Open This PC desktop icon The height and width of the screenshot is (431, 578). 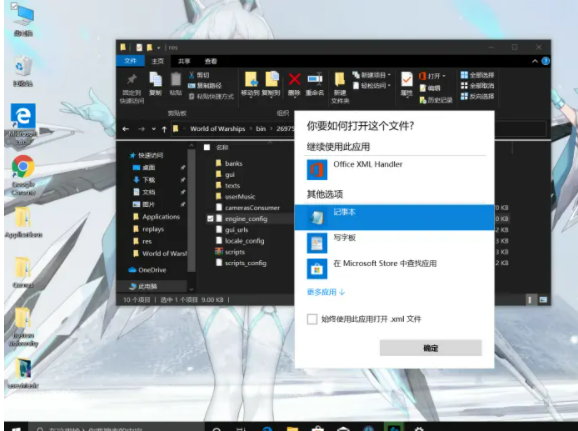[23, 20]
